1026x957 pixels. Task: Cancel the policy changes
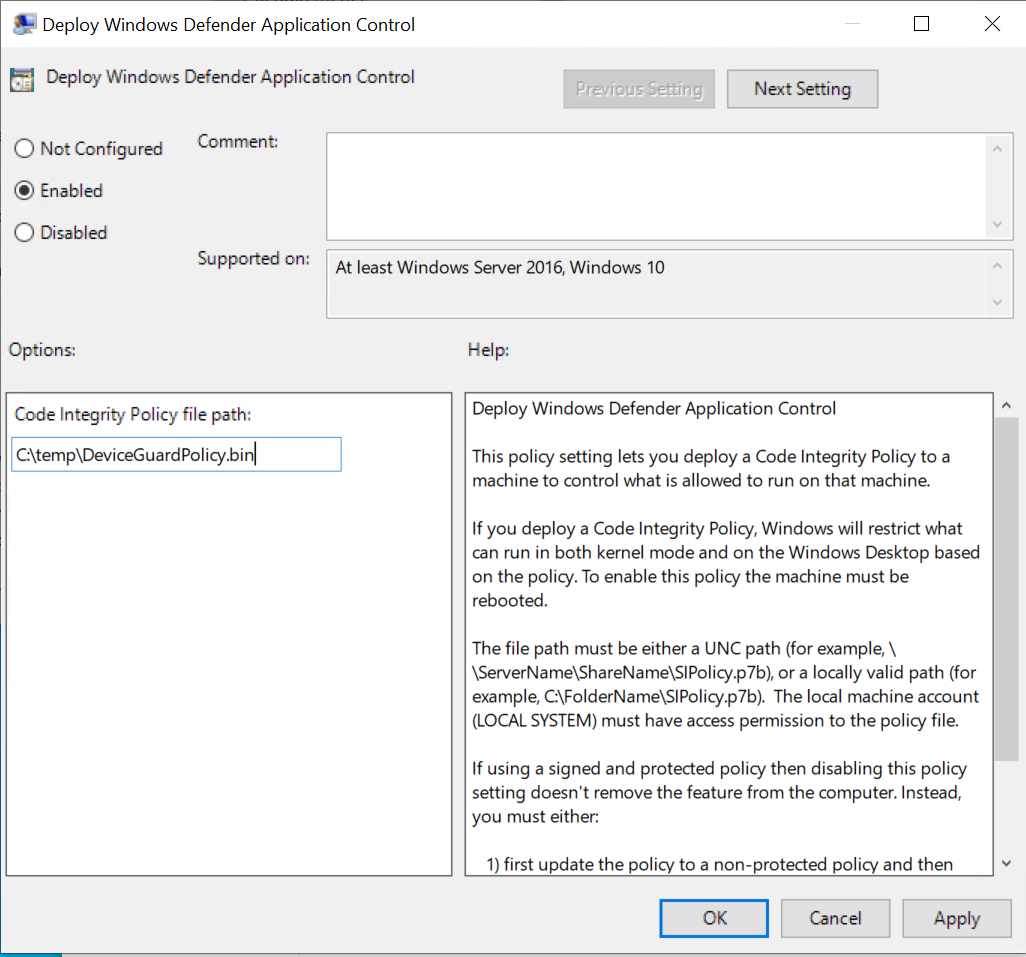[x=835, y=918]
